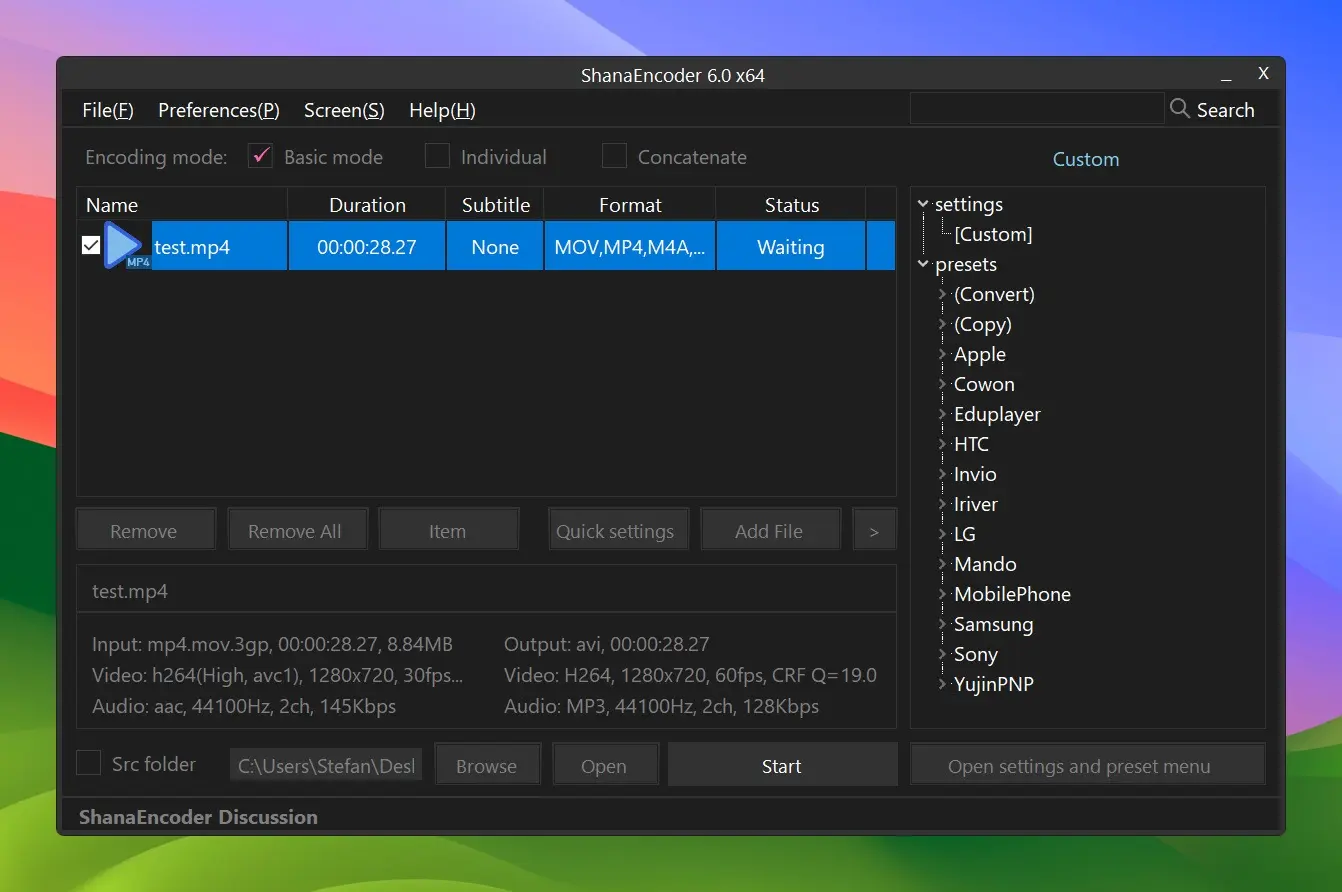Click the Search magnifier icon

1180,109
